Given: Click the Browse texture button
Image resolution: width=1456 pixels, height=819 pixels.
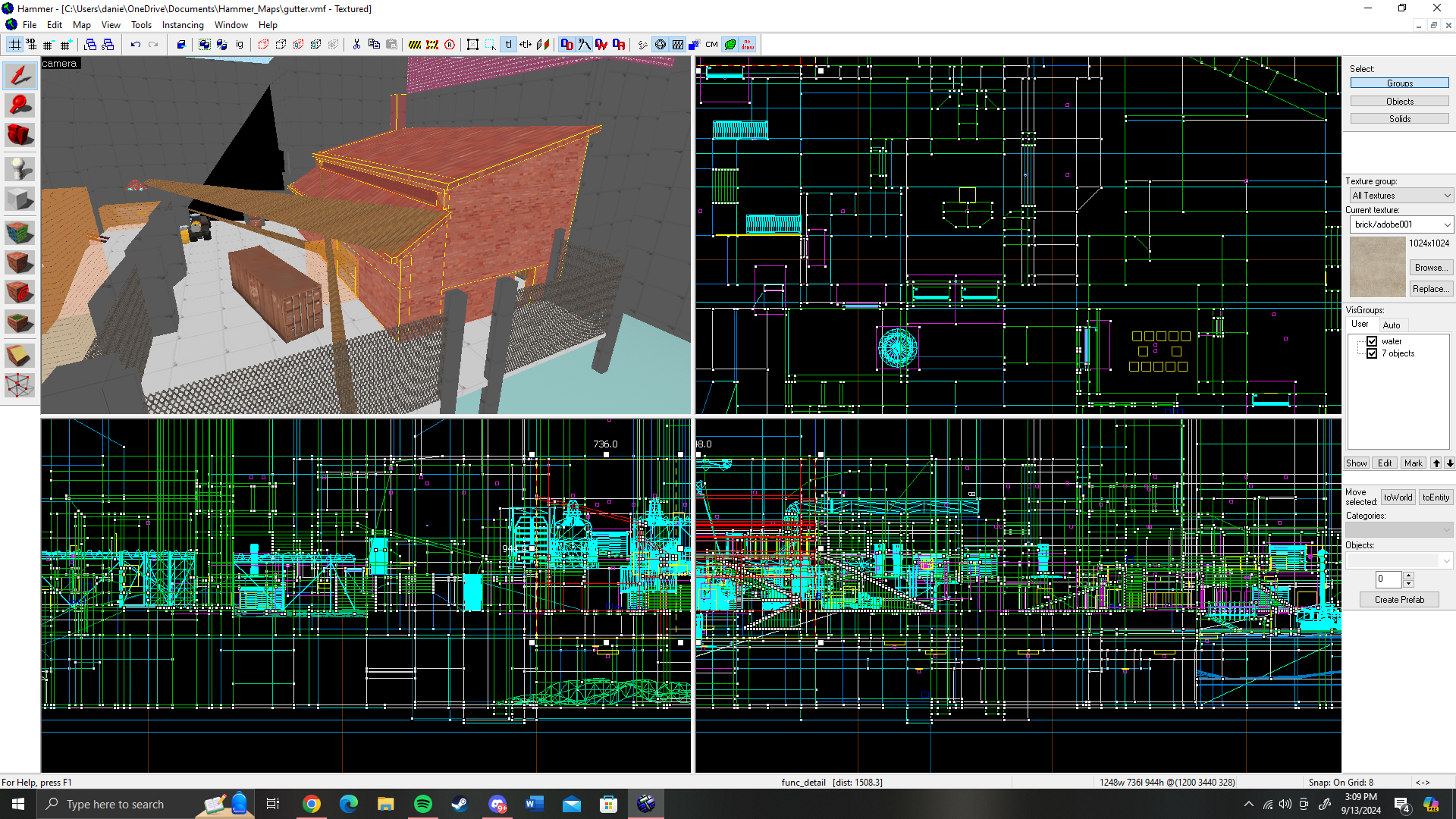Looking at the screenshot, I should coord(1431,268).
